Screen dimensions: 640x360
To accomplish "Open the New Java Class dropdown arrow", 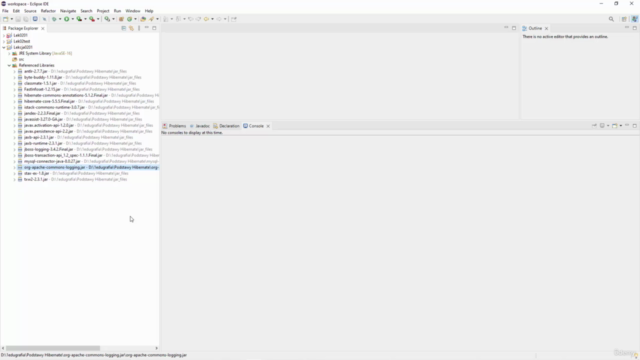I will 136,19.
